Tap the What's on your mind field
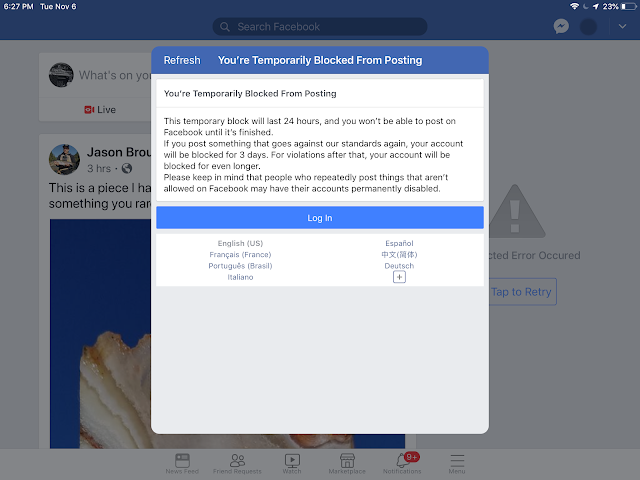 pos(115,76)
